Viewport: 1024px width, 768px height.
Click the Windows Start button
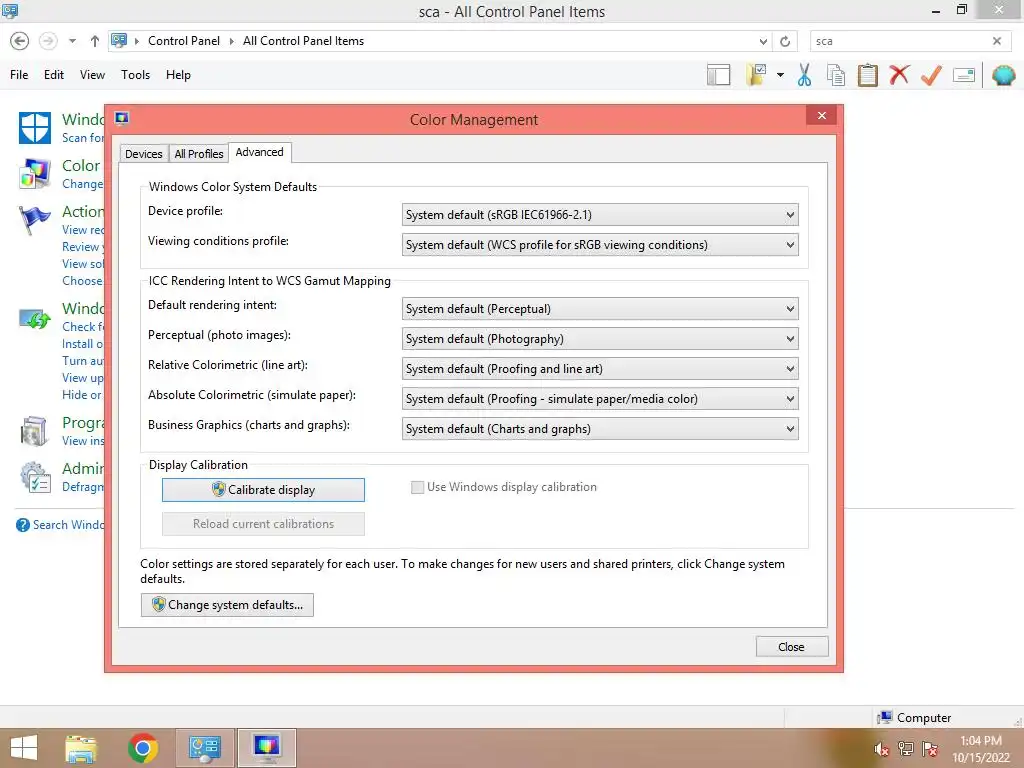(24, 748)
